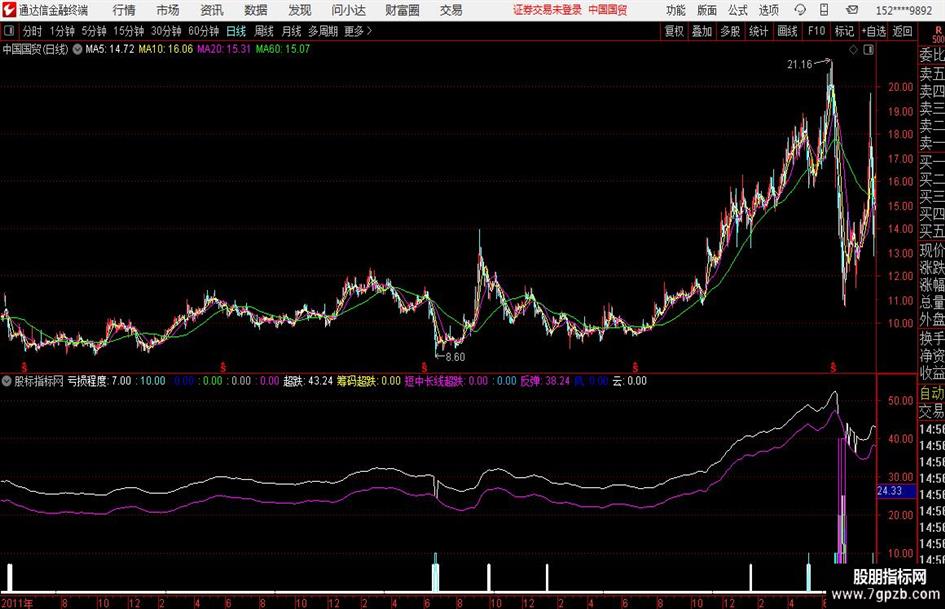Expand the 中国国贸(日线) MA indicator dropdown

point(77,49)
